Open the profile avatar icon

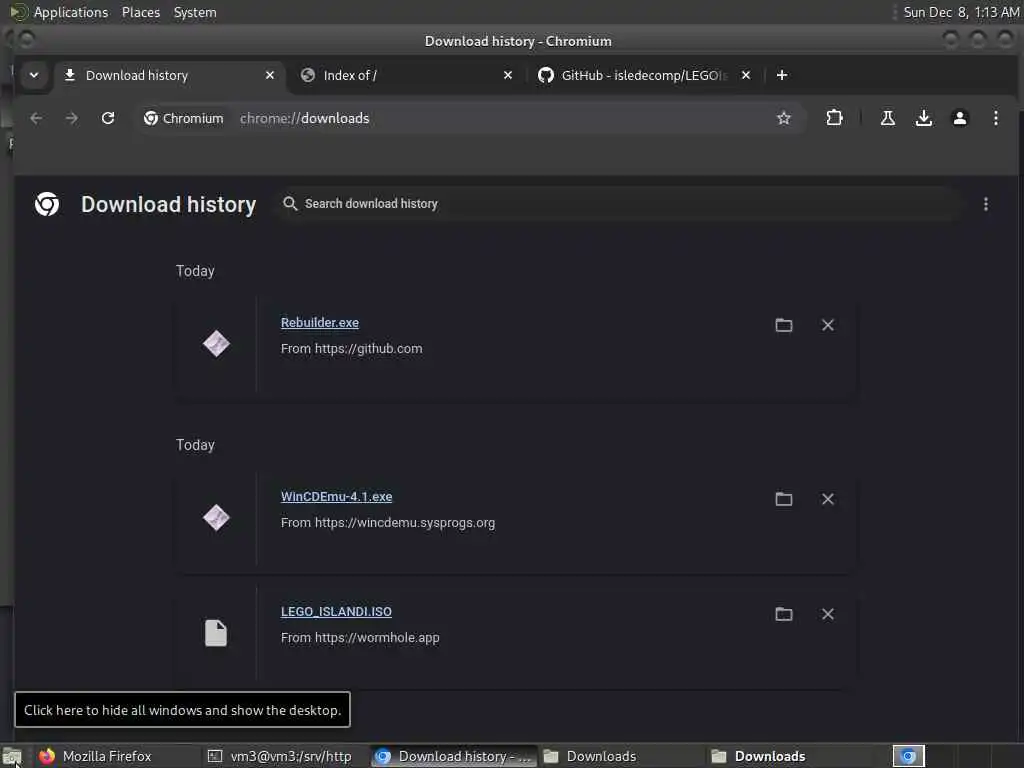[959, 118]
